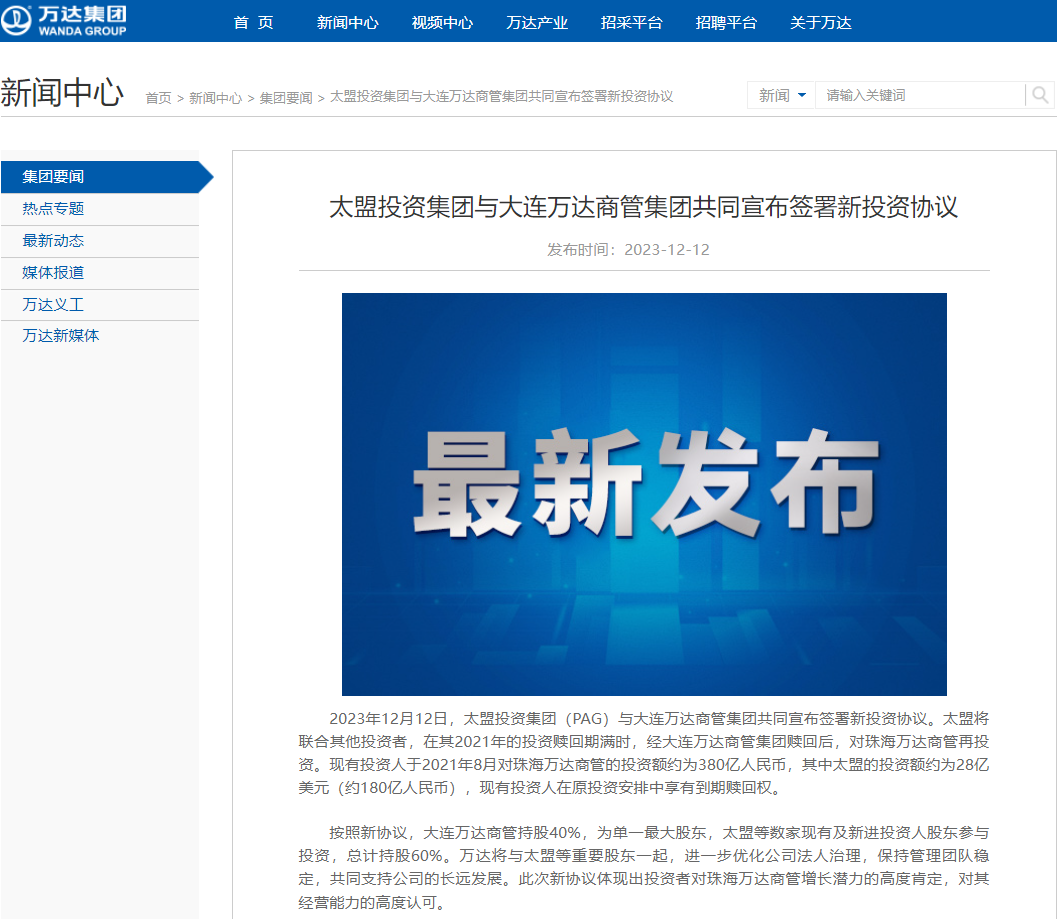Select 万达义工 in the sidebar
1057x919 pixels.
click(x=100, y=305)
